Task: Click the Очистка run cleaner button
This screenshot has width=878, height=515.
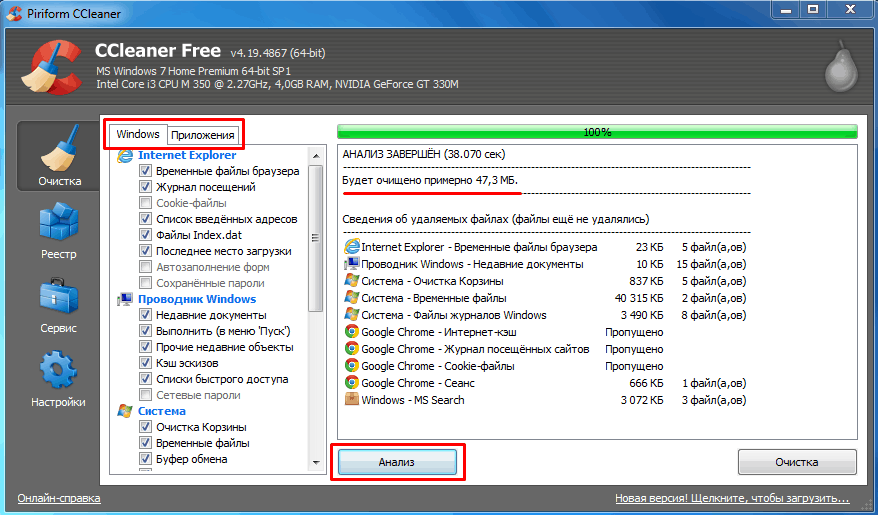Action: point(797,462)
